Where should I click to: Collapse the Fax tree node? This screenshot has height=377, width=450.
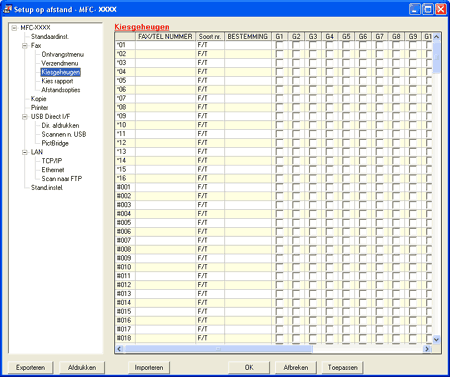pos(25,46)
